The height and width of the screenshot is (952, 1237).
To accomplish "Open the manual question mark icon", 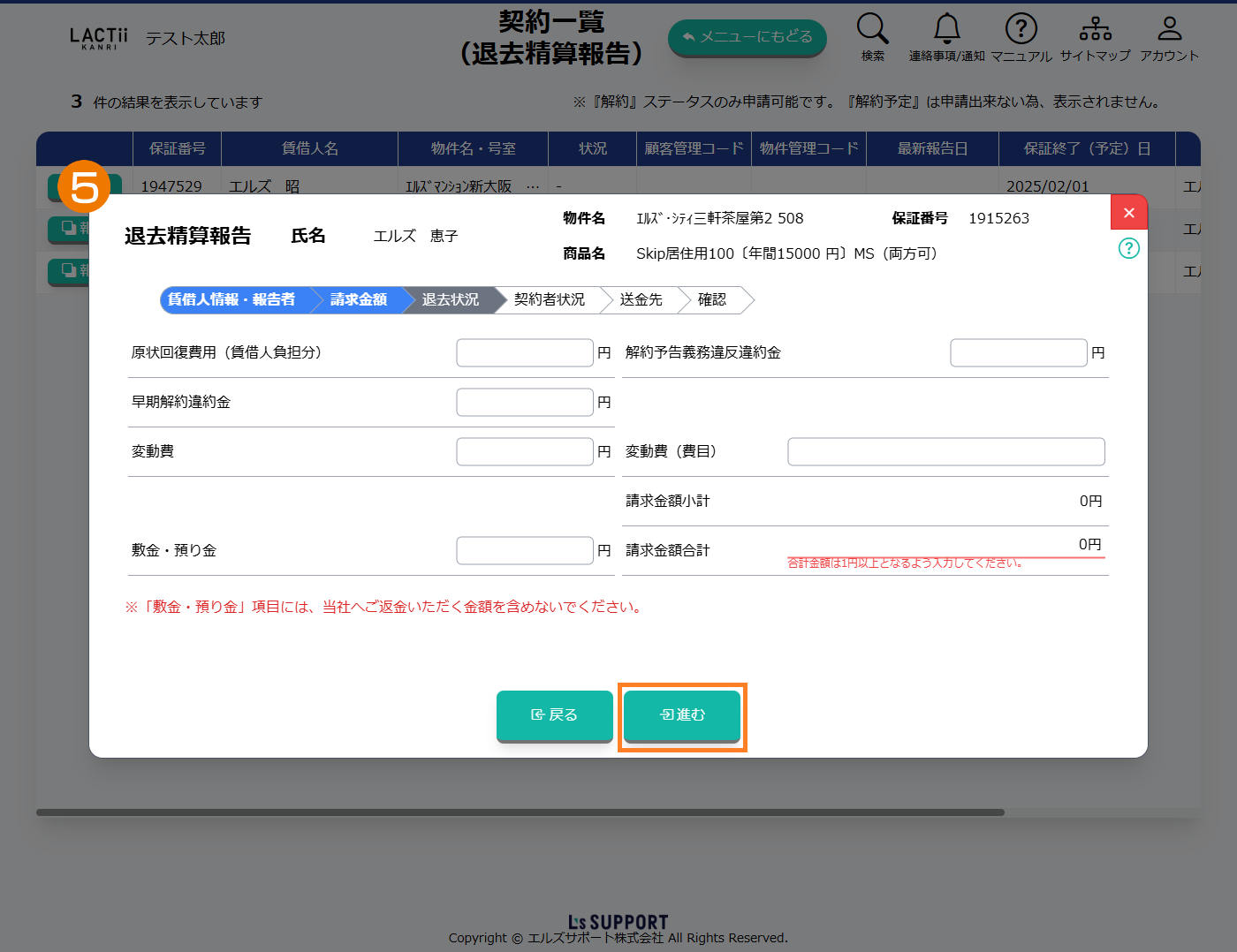I will coord(1021,29).
